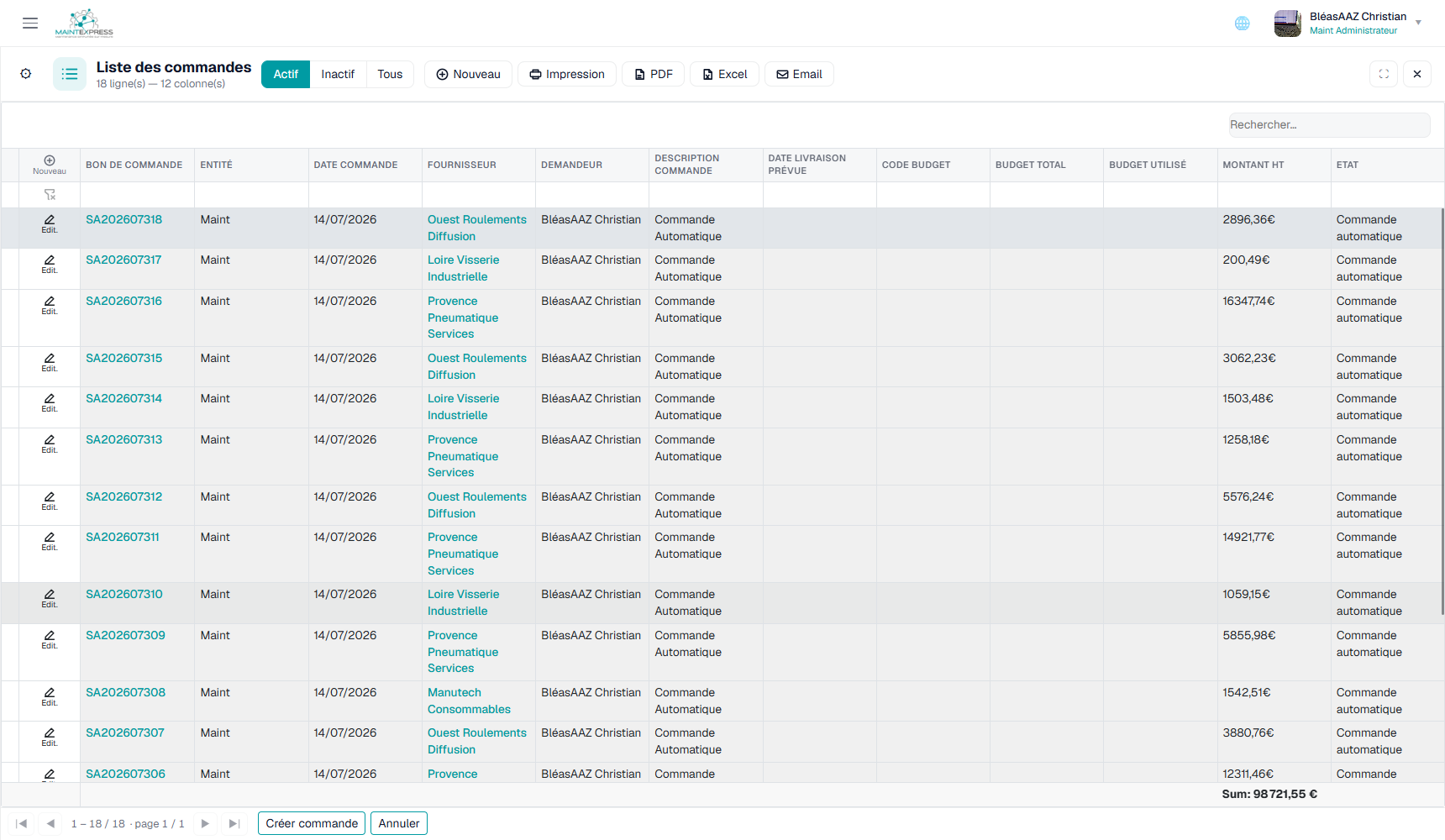
Task: Sort by the ETAT column header
Action: pos(1348,165)
